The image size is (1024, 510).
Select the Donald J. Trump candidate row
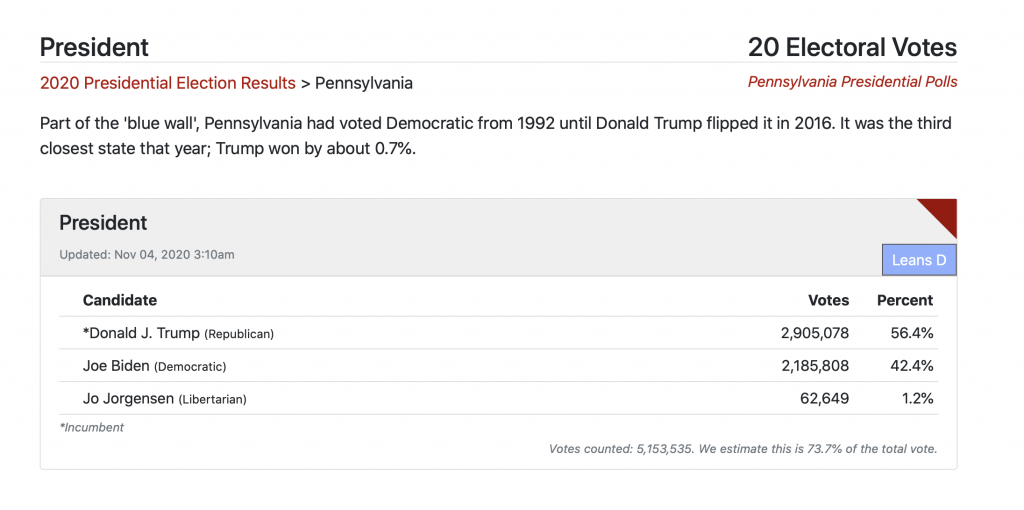coord(498,333)
